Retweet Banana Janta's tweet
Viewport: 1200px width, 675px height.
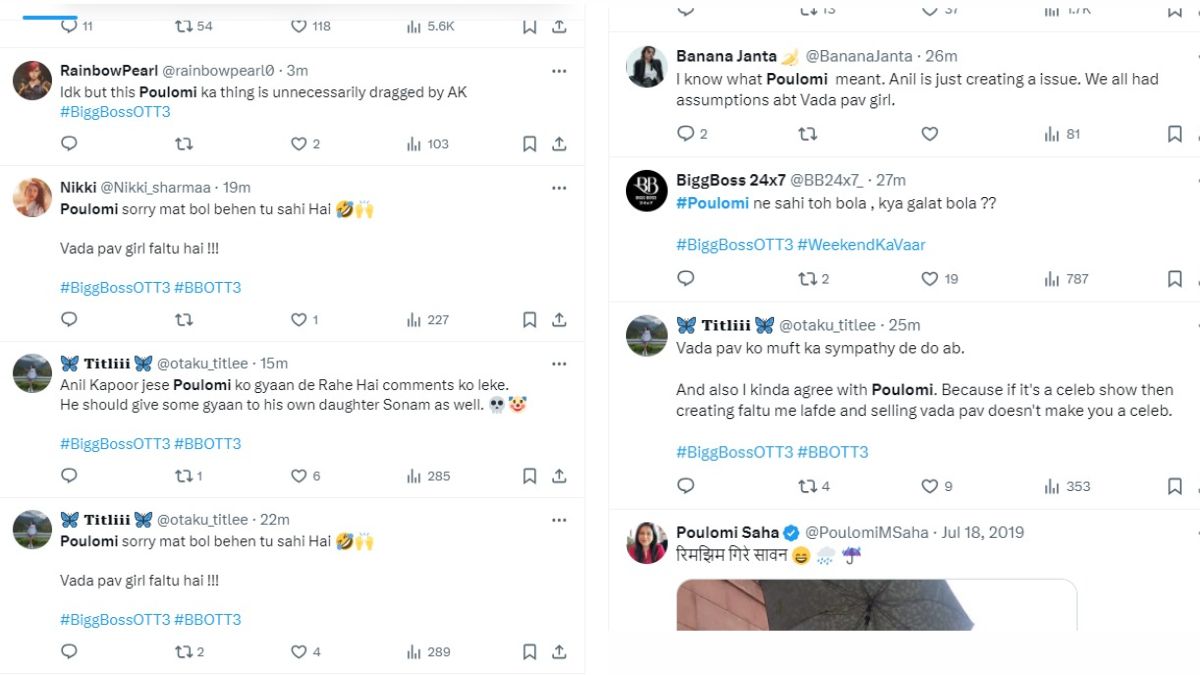click(807, 134)
